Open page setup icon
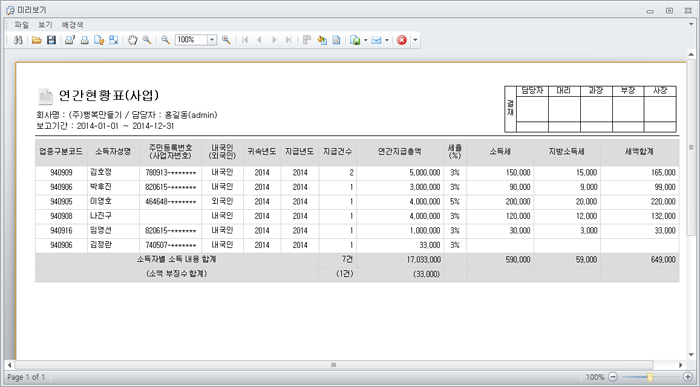 [x=99, y=40]
